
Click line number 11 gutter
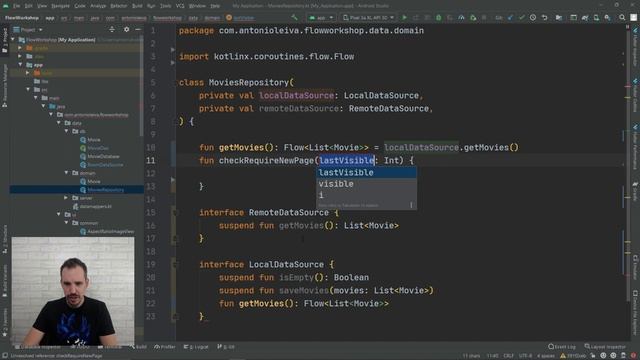151,160
